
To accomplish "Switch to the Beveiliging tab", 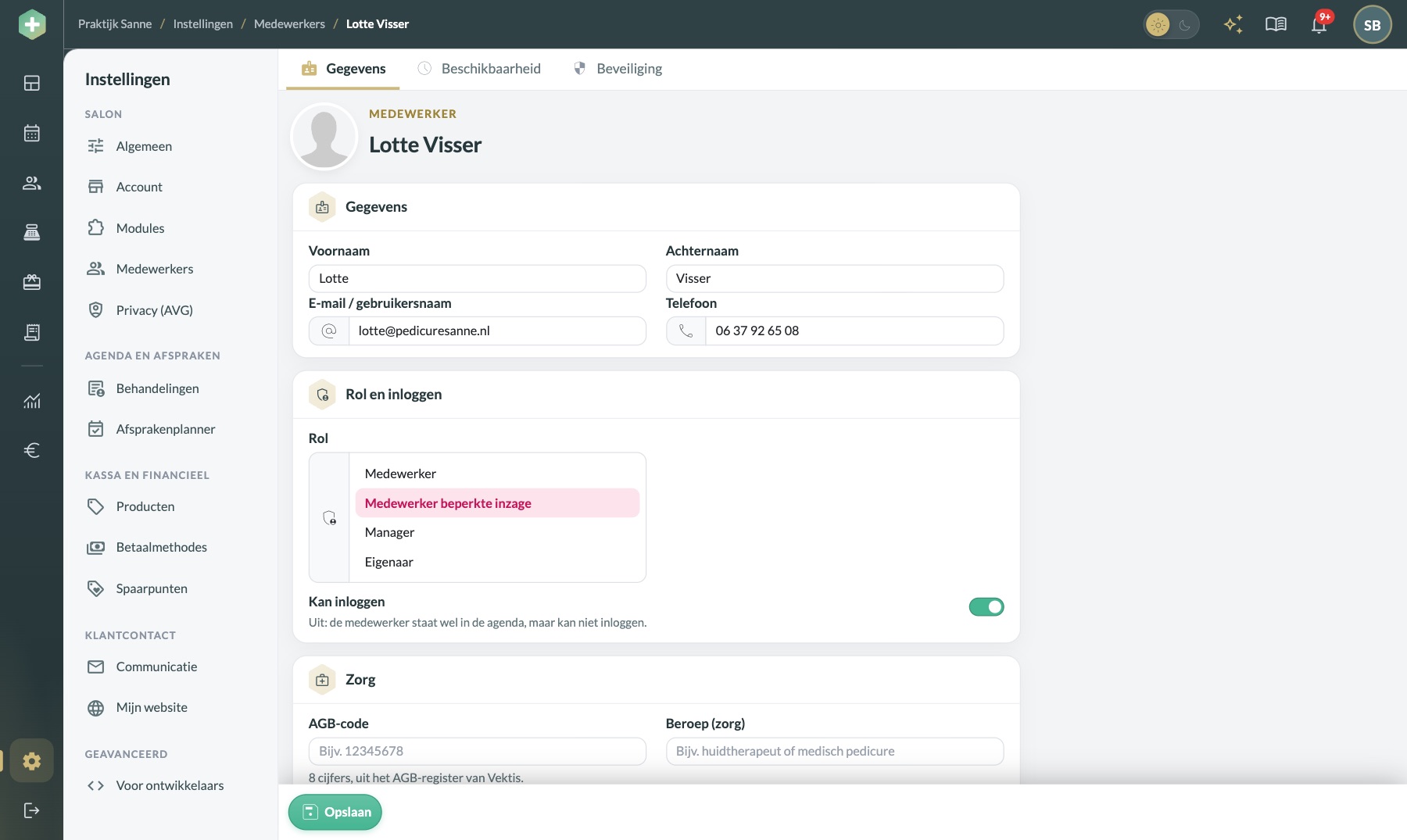I will click(x=618, y=69).
